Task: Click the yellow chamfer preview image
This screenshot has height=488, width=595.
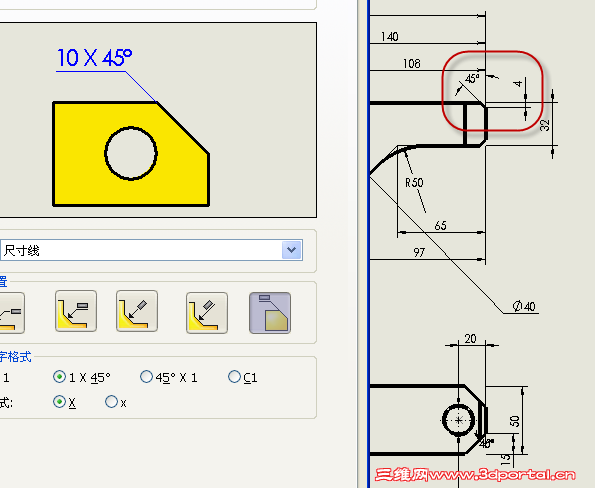Action: pyautogui.click(x=131, y=154)
